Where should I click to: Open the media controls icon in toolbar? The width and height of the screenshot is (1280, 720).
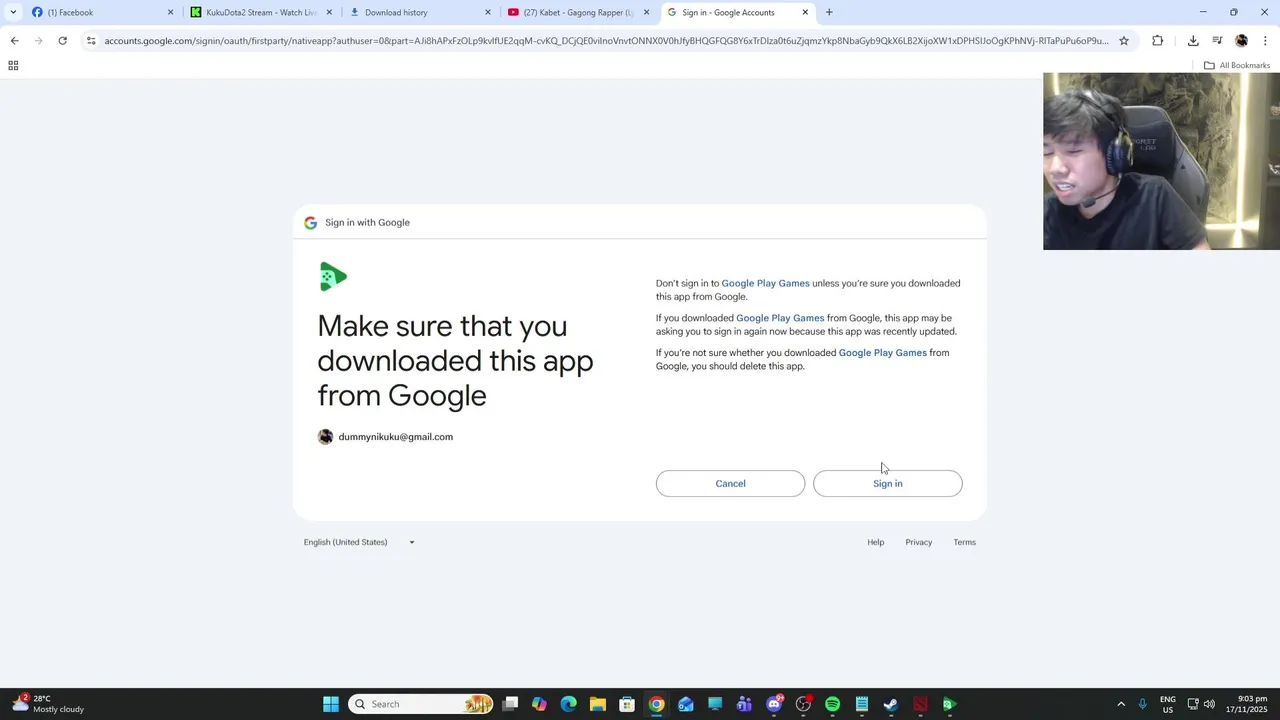pos(1217,41)
